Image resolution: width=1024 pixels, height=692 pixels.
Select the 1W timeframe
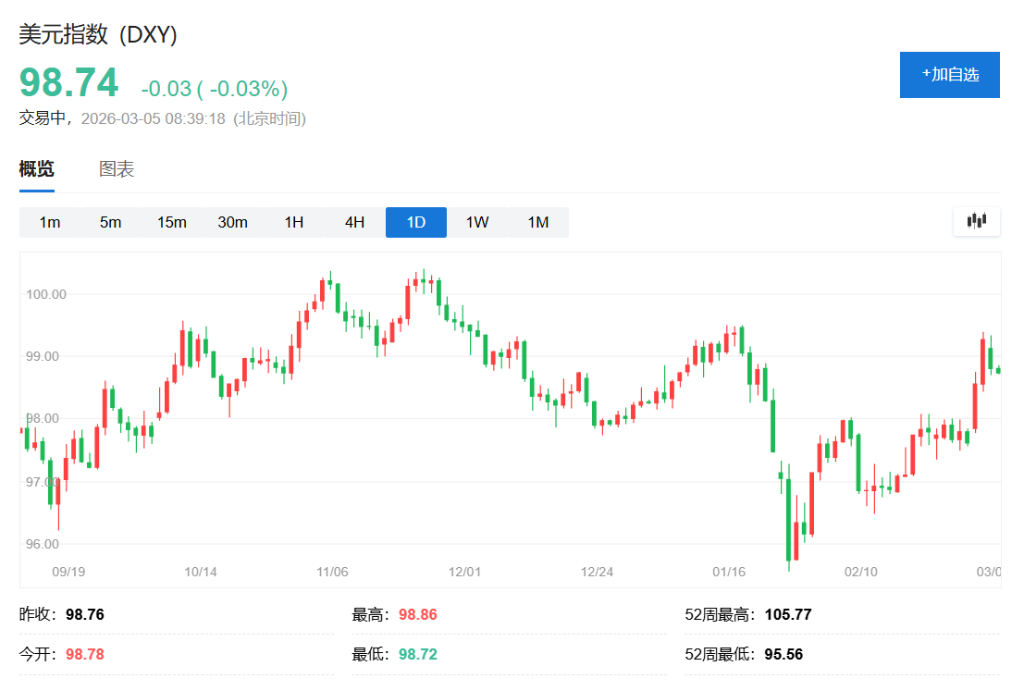click(476, 222)
